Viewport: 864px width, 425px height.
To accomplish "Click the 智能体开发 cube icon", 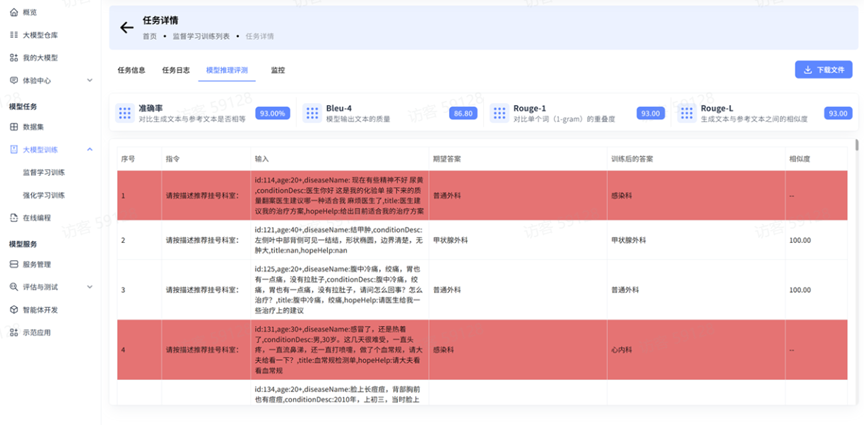I will coord(14,310).
